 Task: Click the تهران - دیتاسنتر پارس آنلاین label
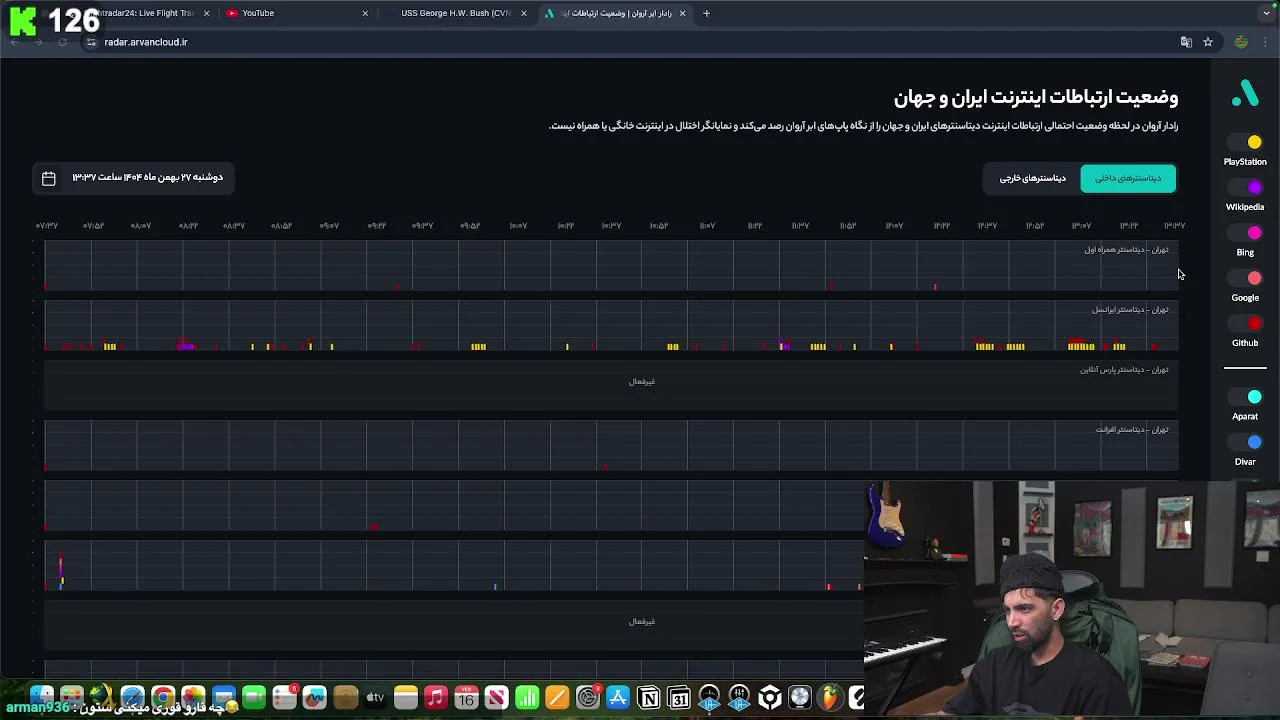1124,370
